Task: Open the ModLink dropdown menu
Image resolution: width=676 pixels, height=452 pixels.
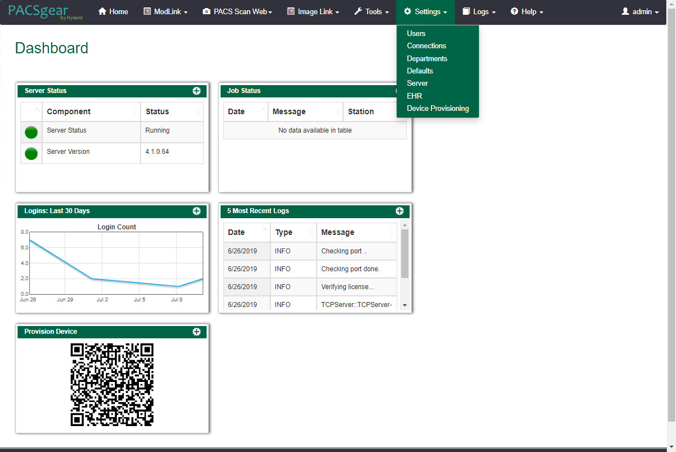Action: [x=165, y=12]
